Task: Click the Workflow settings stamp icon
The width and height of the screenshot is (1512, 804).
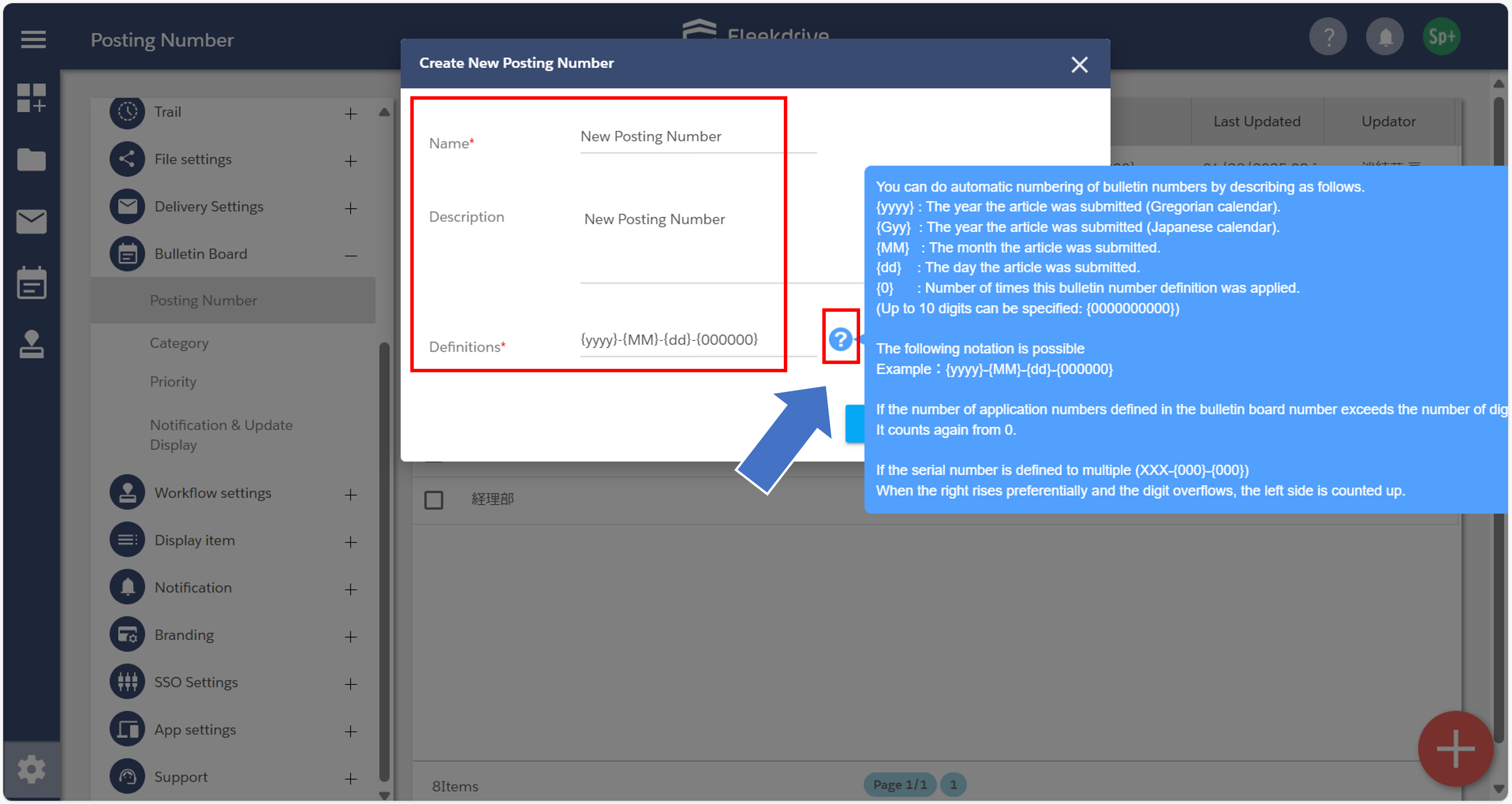Action: 127,493
